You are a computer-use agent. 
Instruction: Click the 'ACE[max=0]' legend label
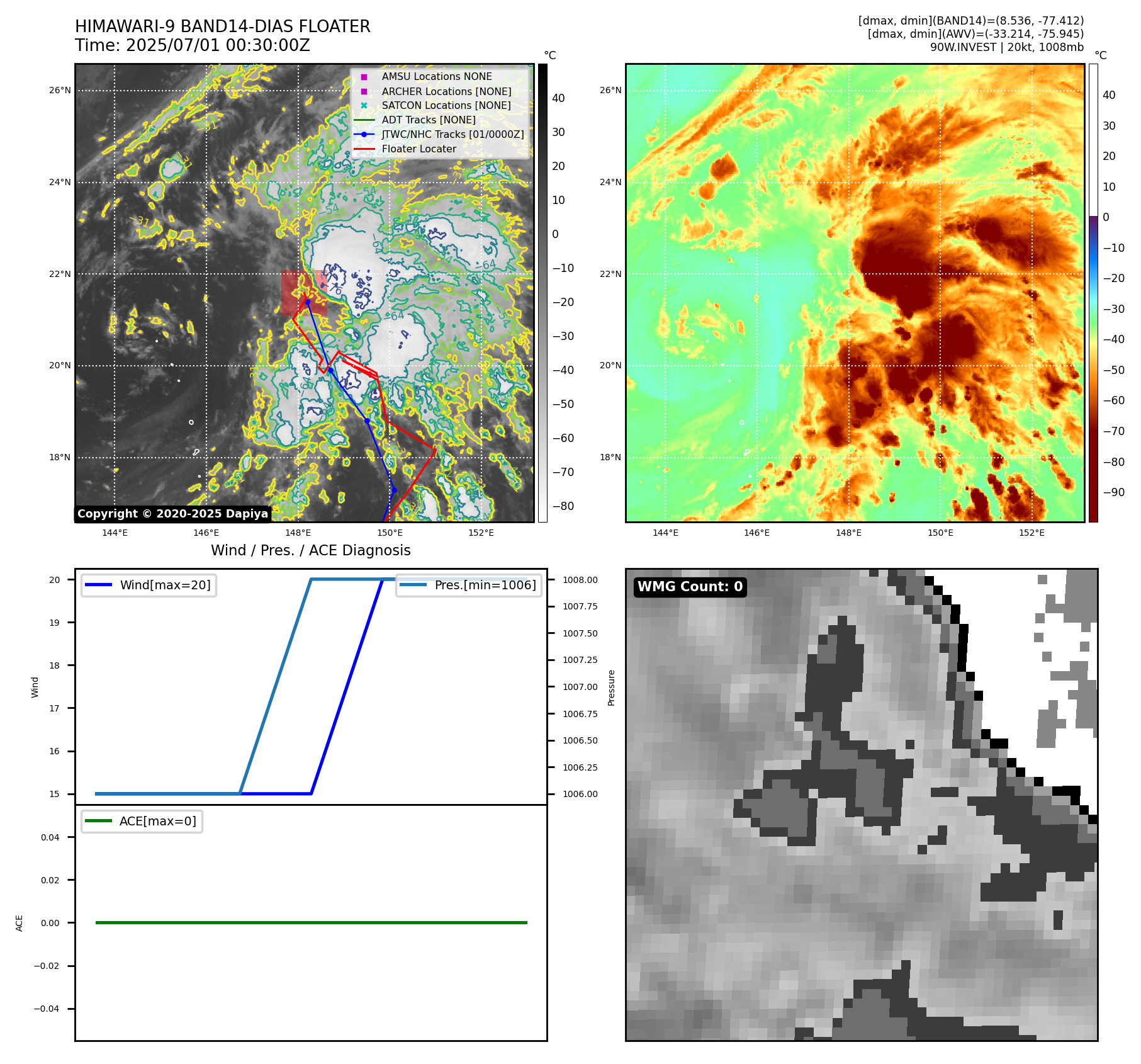[158, 821]
